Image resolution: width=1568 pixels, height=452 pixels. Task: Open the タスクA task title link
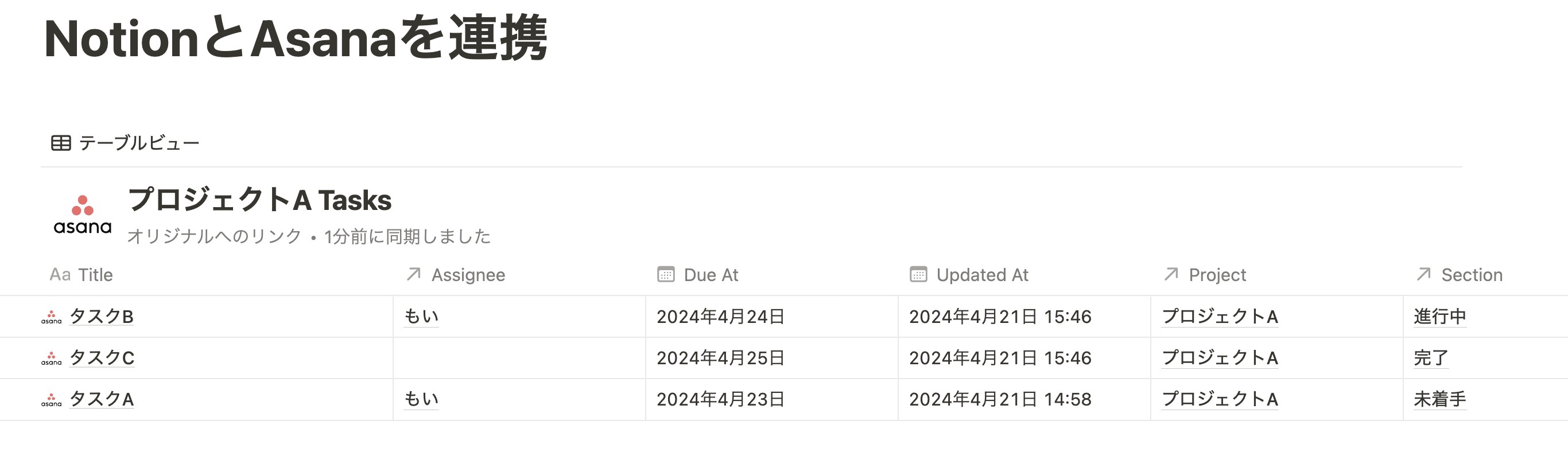pos(102,399)
